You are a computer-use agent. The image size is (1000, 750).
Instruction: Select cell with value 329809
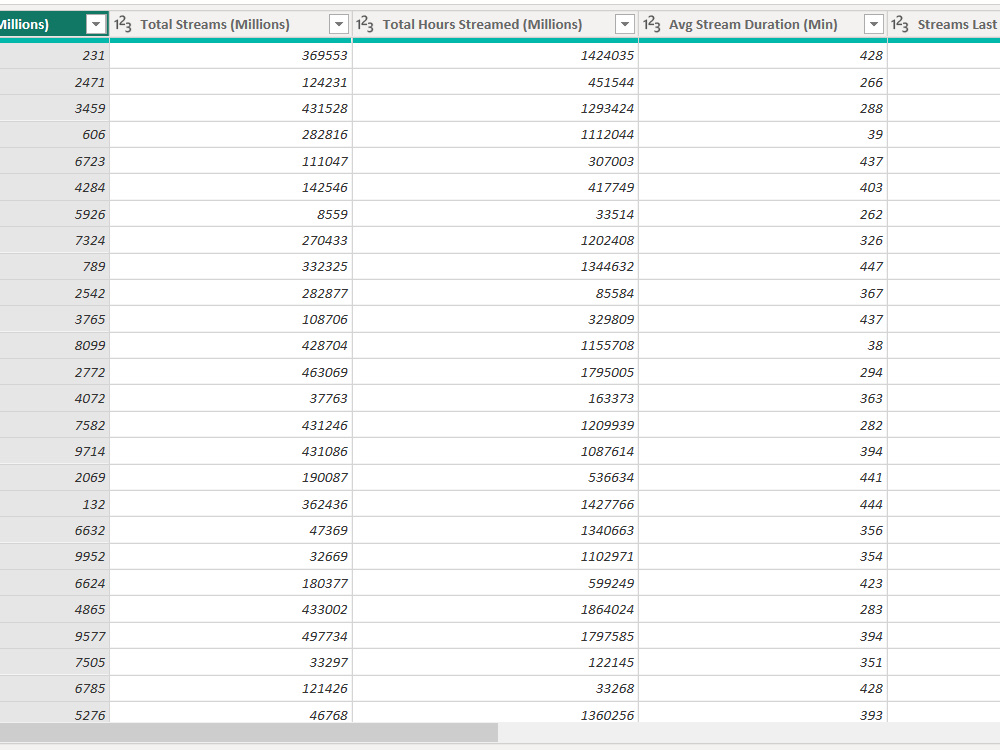496,320
